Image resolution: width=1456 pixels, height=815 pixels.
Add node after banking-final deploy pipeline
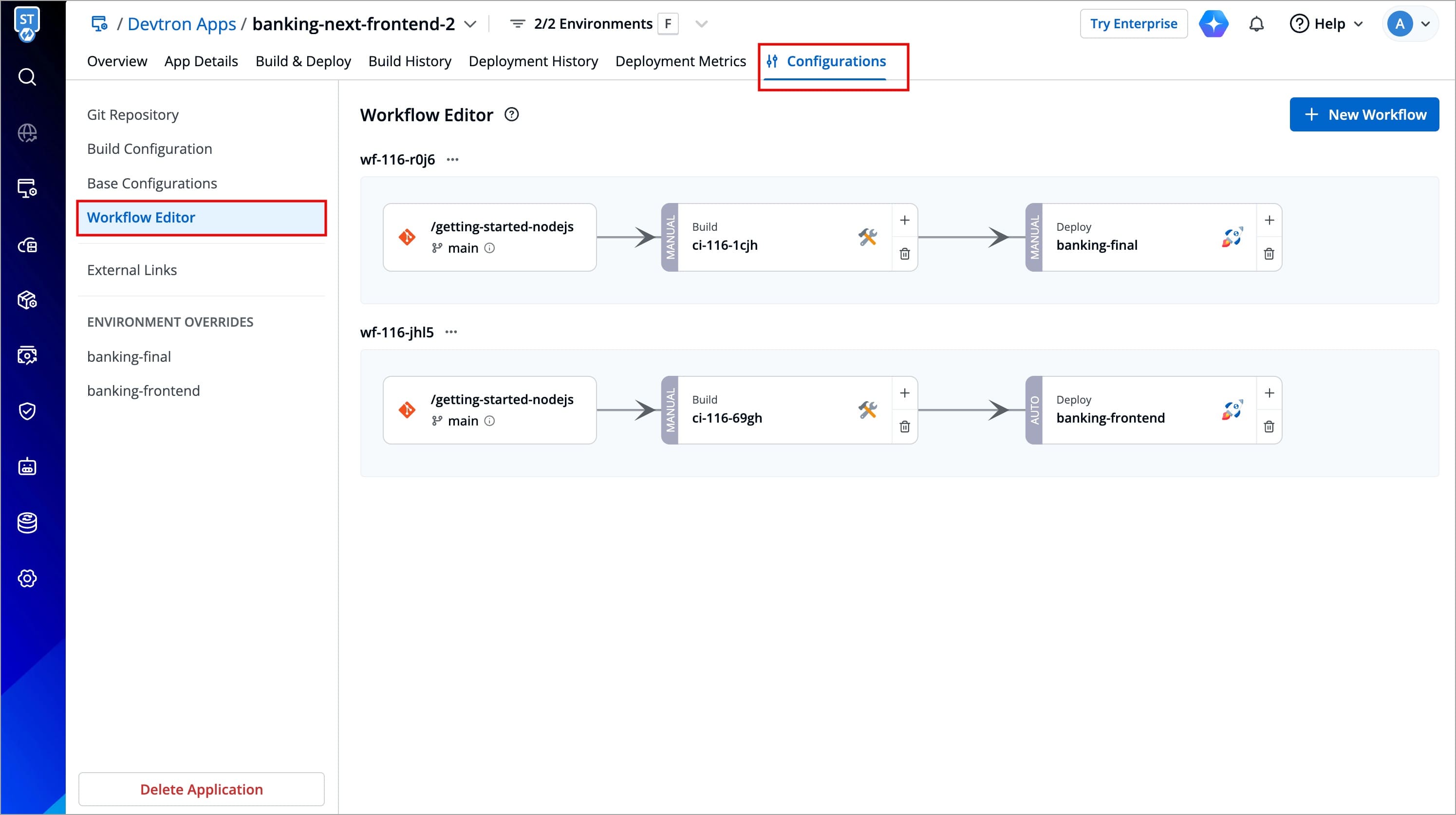[x=1269, y=221]
